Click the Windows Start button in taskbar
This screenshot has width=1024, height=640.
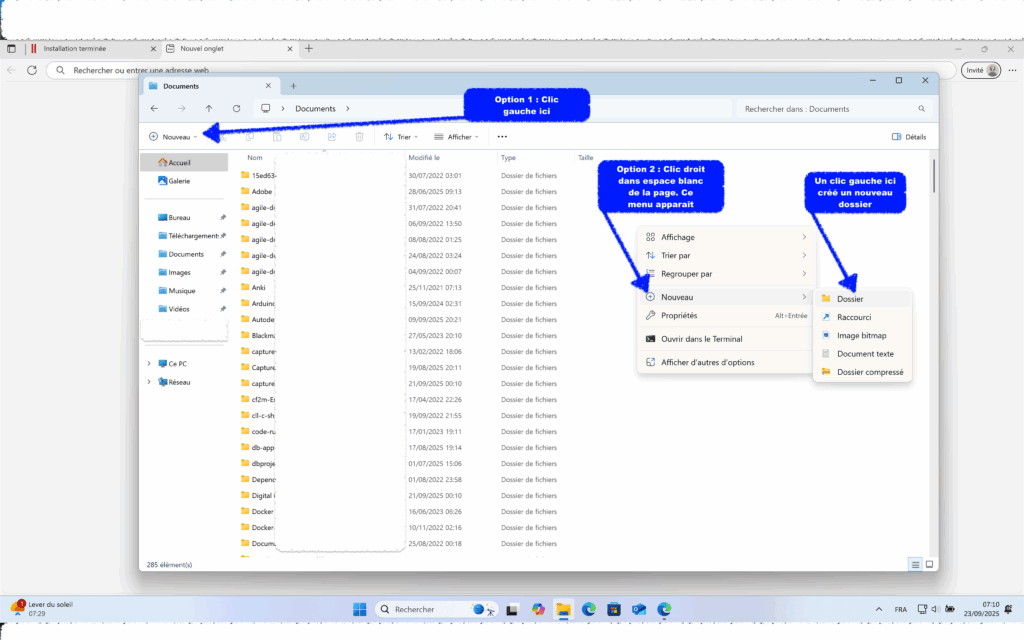tap(359, 609)
